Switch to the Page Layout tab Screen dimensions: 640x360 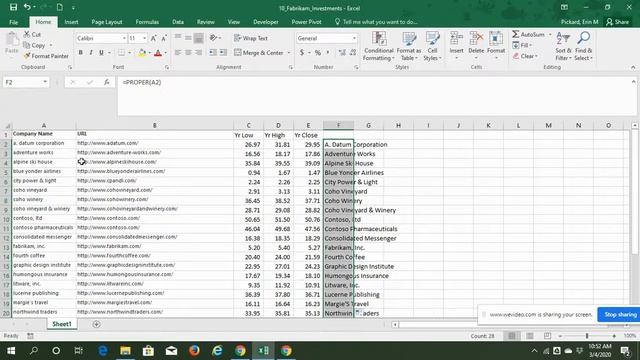pyautogui.click(x=107, y=22)
